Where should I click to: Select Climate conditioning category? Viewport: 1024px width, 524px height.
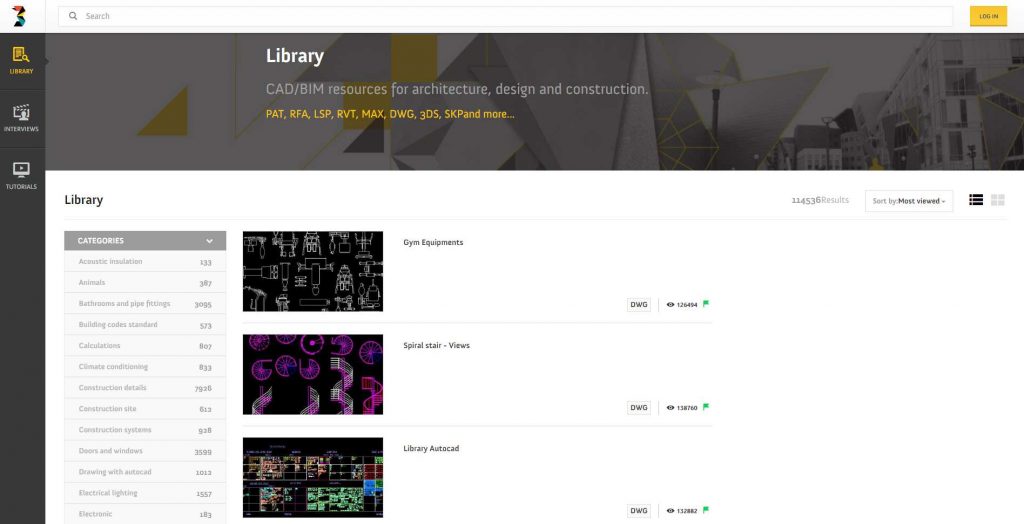[145, 367]
